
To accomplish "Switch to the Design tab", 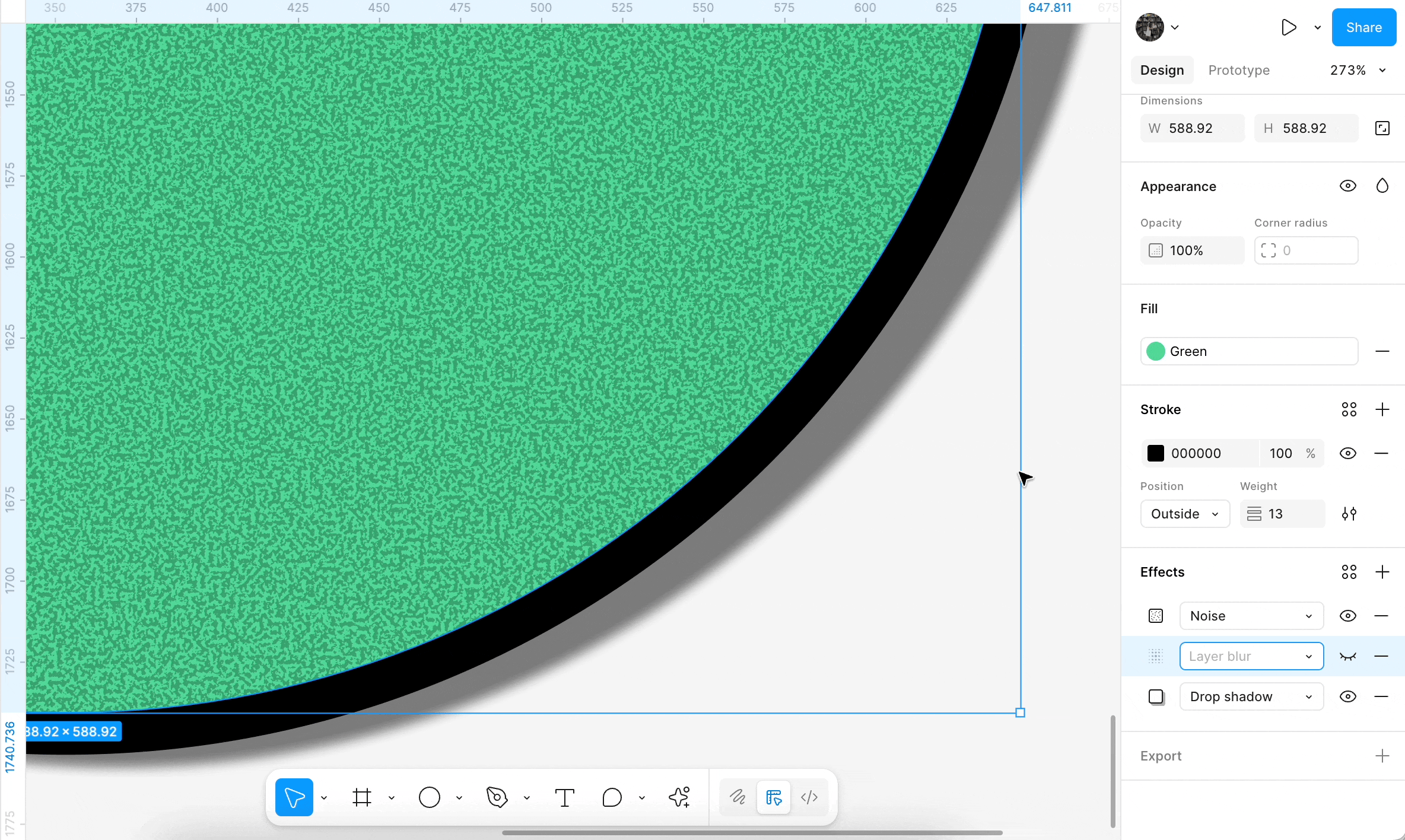I will tap(1162, 70).
